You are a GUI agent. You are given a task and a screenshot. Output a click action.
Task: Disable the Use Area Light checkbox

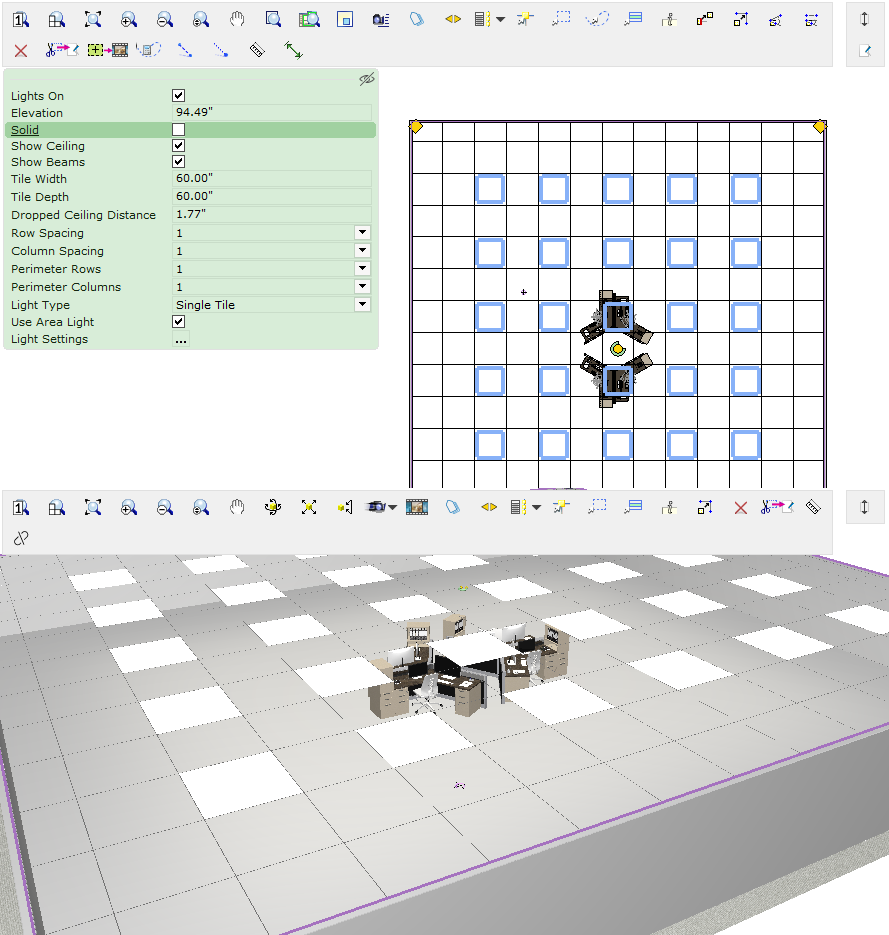point(178,322)
